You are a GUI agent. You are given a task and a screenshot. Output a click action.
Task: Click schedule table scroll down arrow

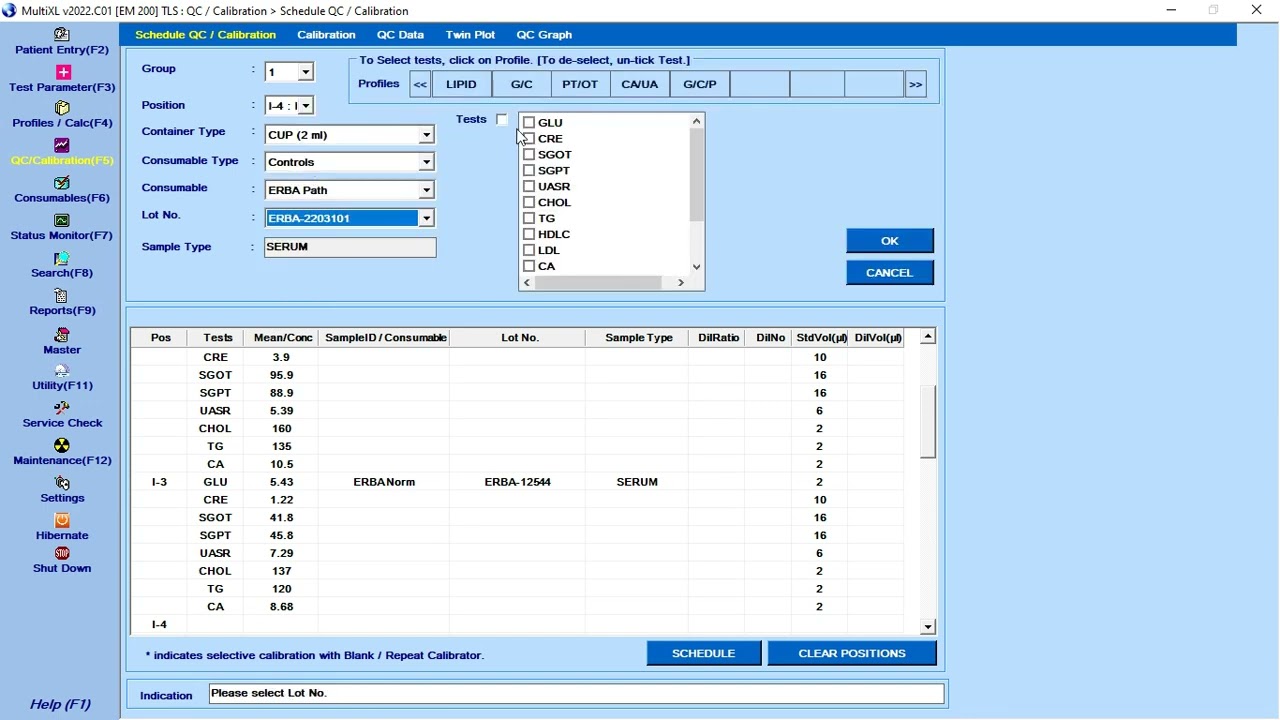[928, 627]
